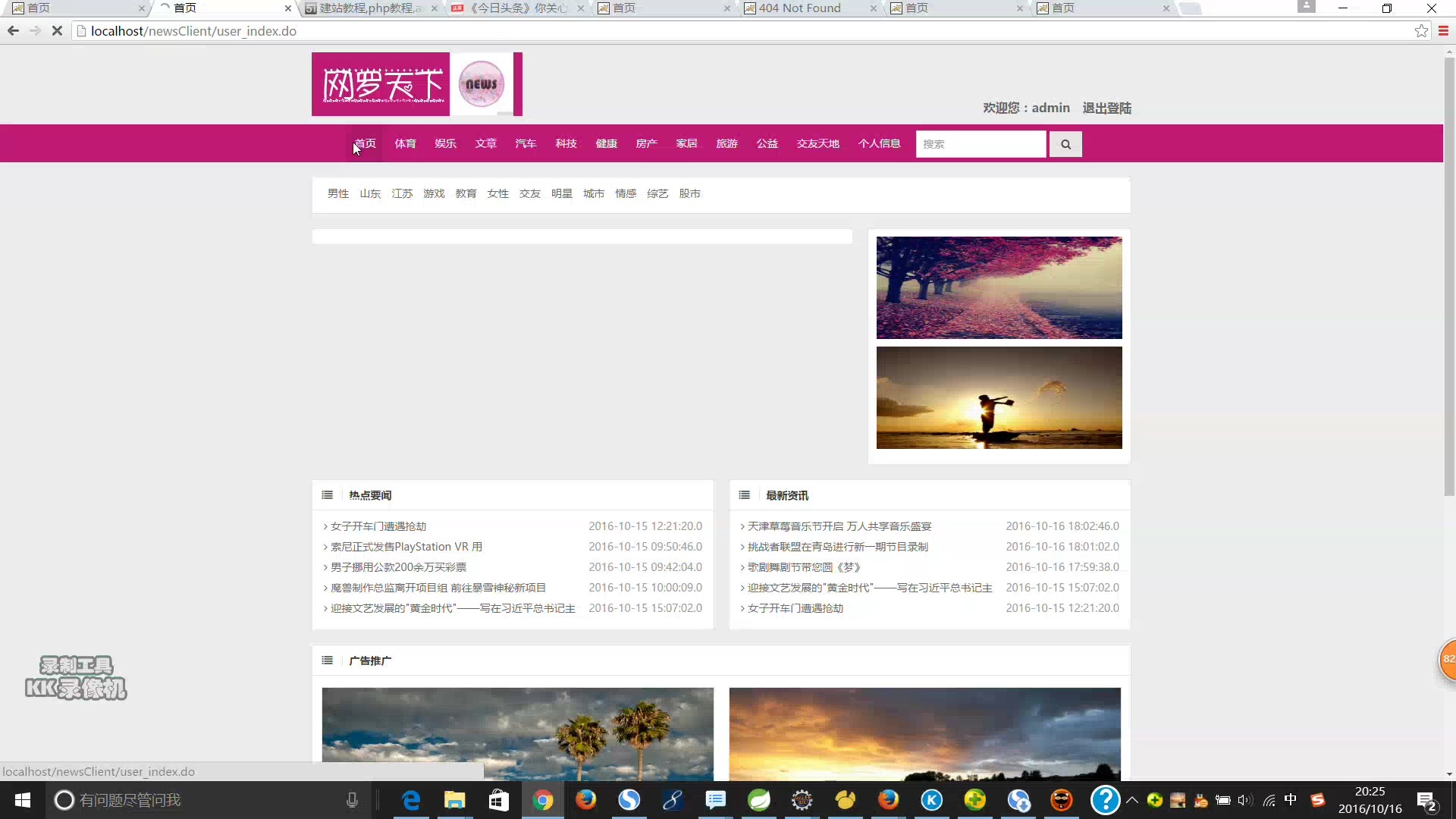Open the pink tree road thumbnail
The height and width of the screenshot is (819, 1456).
[999, 287]
